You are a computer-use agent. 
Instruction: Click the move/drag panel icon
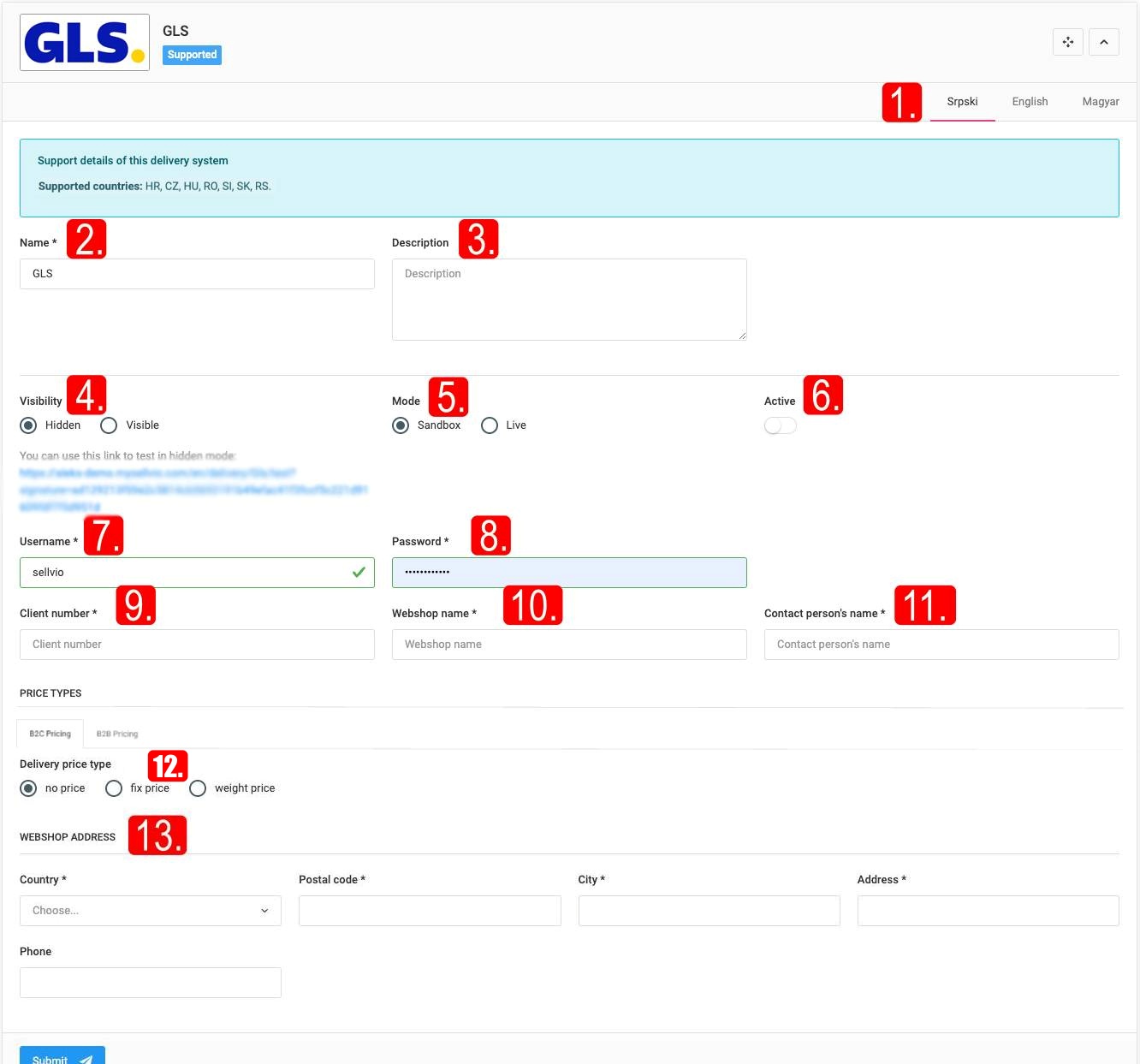point(1068,42)
